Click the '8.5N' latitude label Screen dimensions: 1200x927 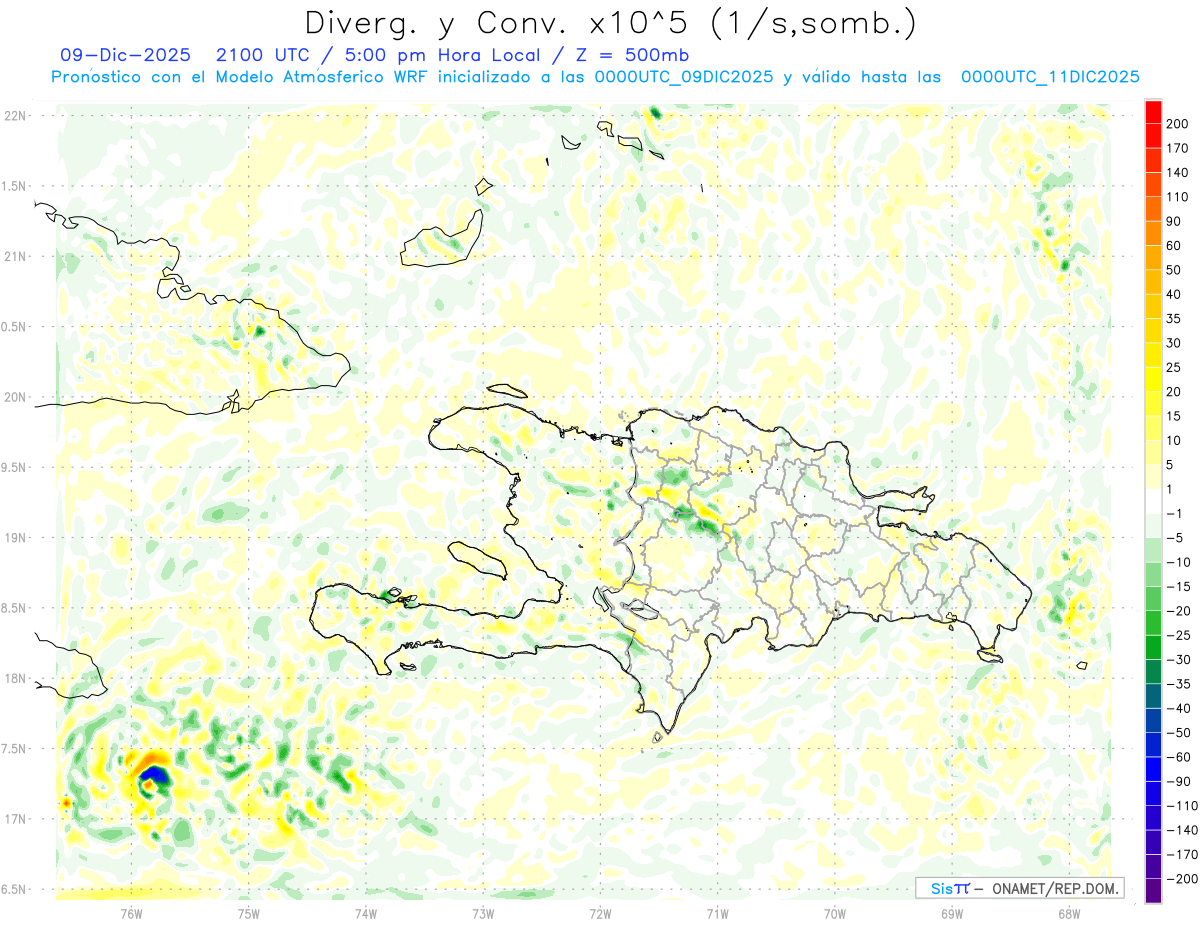click(x=15, y=608)
